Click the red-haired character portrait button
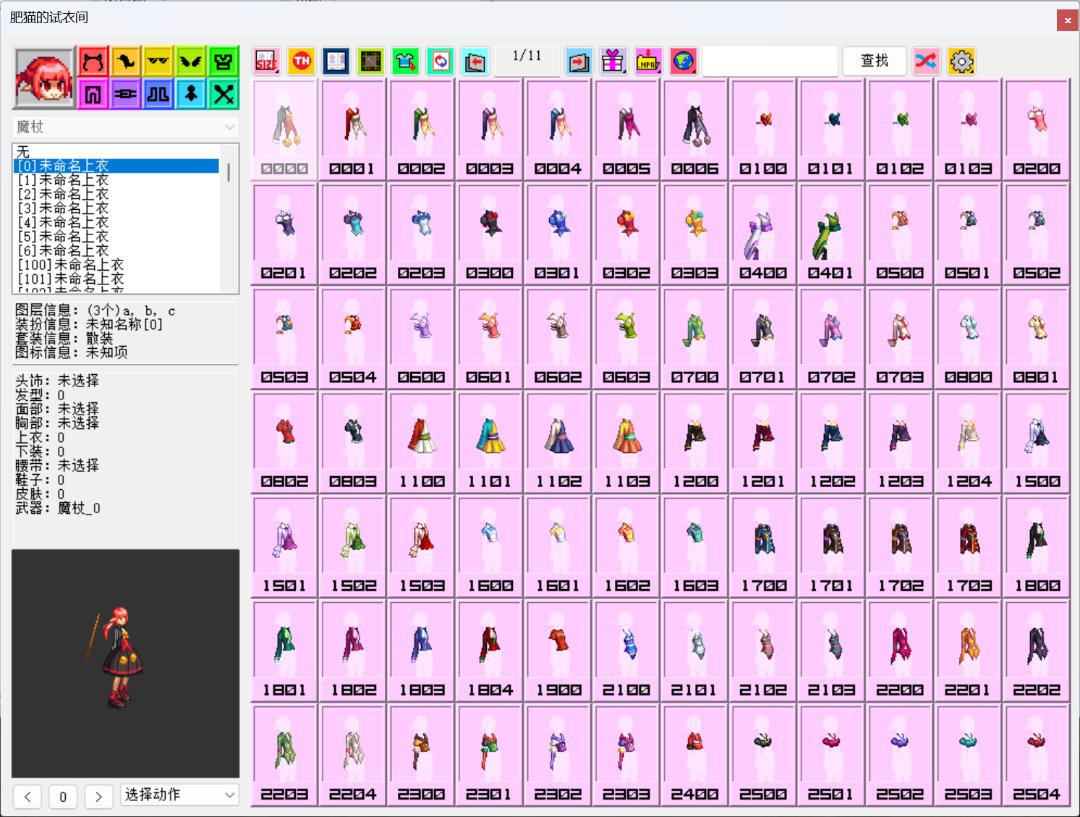 [x=44, y=78]
